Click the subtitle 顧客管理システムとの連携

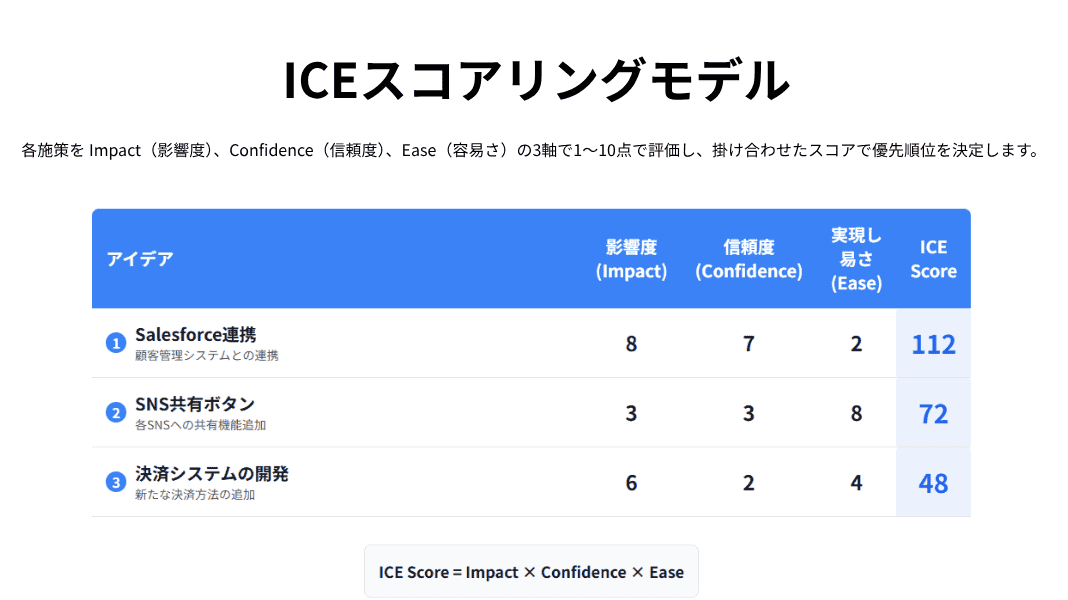207,355
